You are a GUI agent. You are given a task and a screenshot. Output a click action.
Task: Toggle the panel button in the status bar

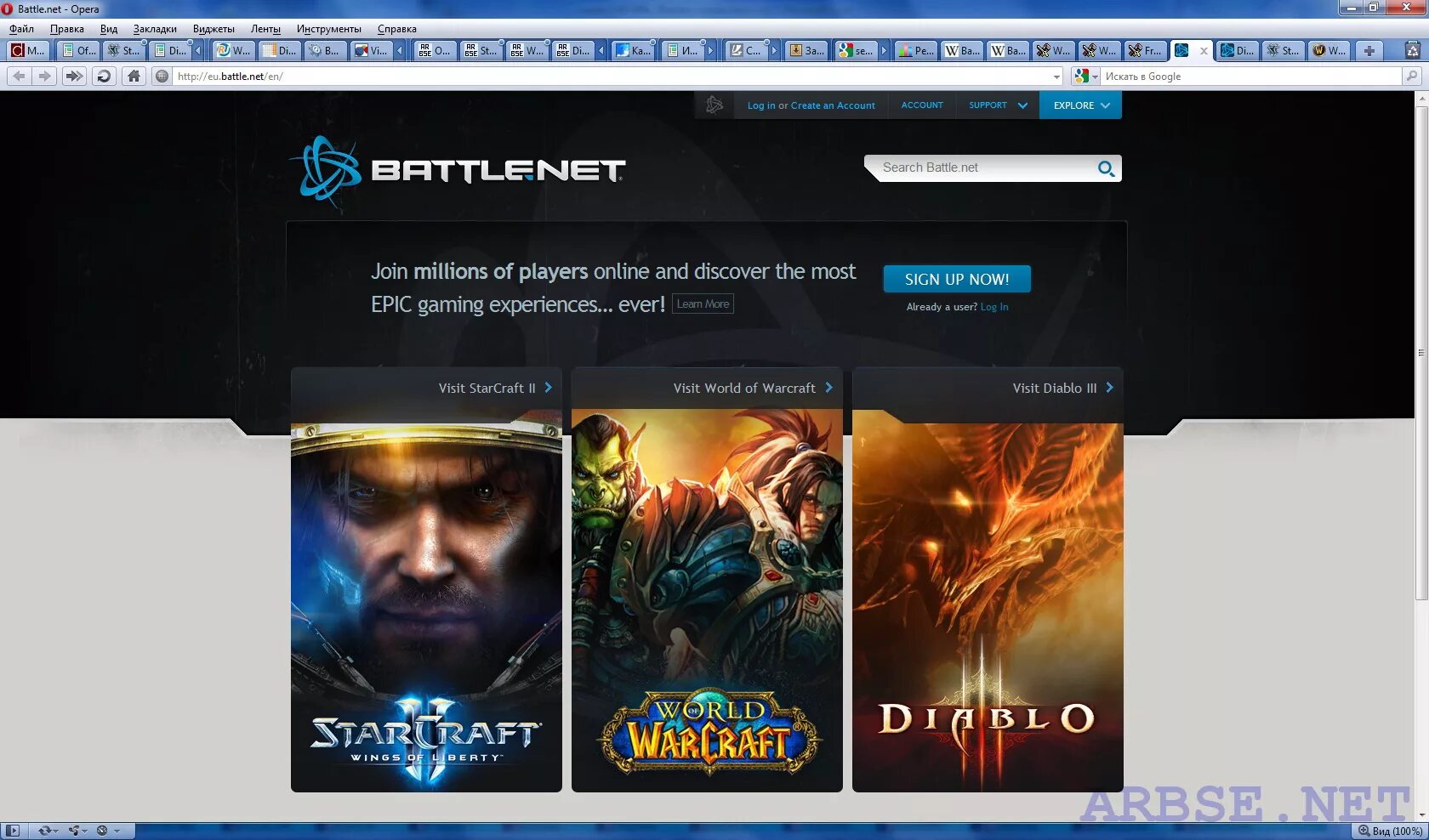tap(13, 831)
